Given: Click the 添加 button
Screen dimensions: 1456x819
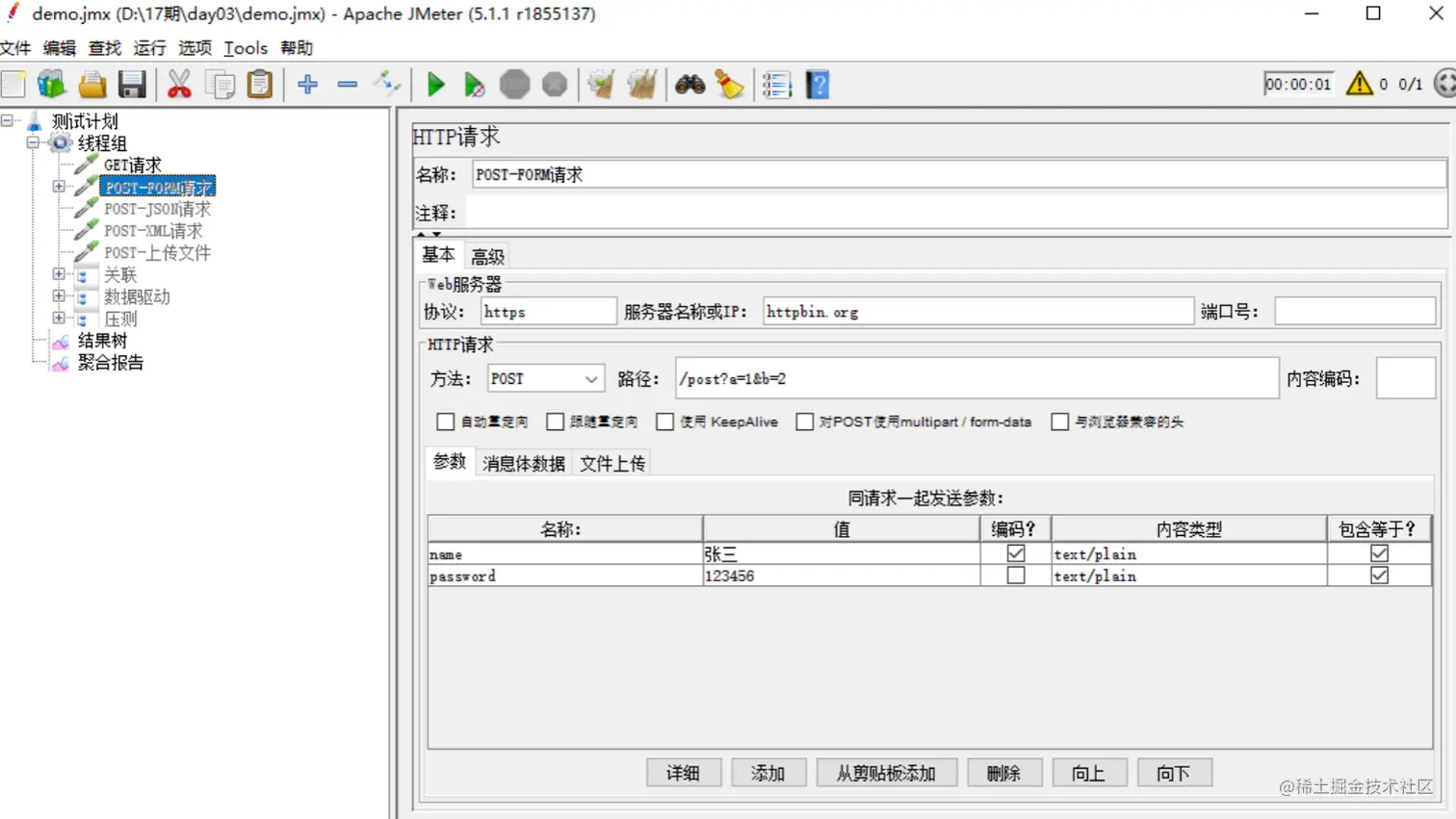Looking at the screenshot, I should pos(767,773).
